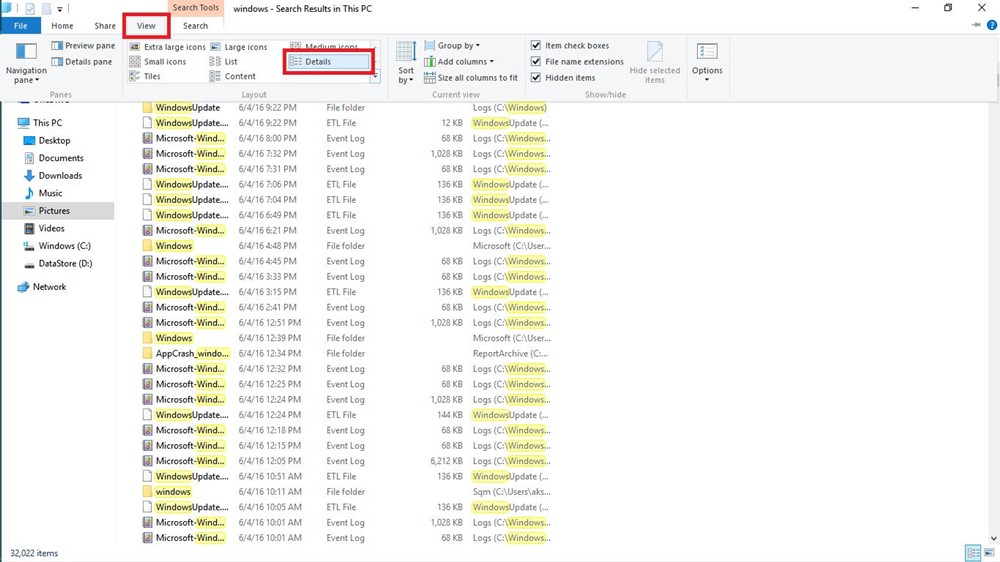Open Windows (C:) drive in navigation pane
The width and height of the screenshot is (1000, 562).
57,246
